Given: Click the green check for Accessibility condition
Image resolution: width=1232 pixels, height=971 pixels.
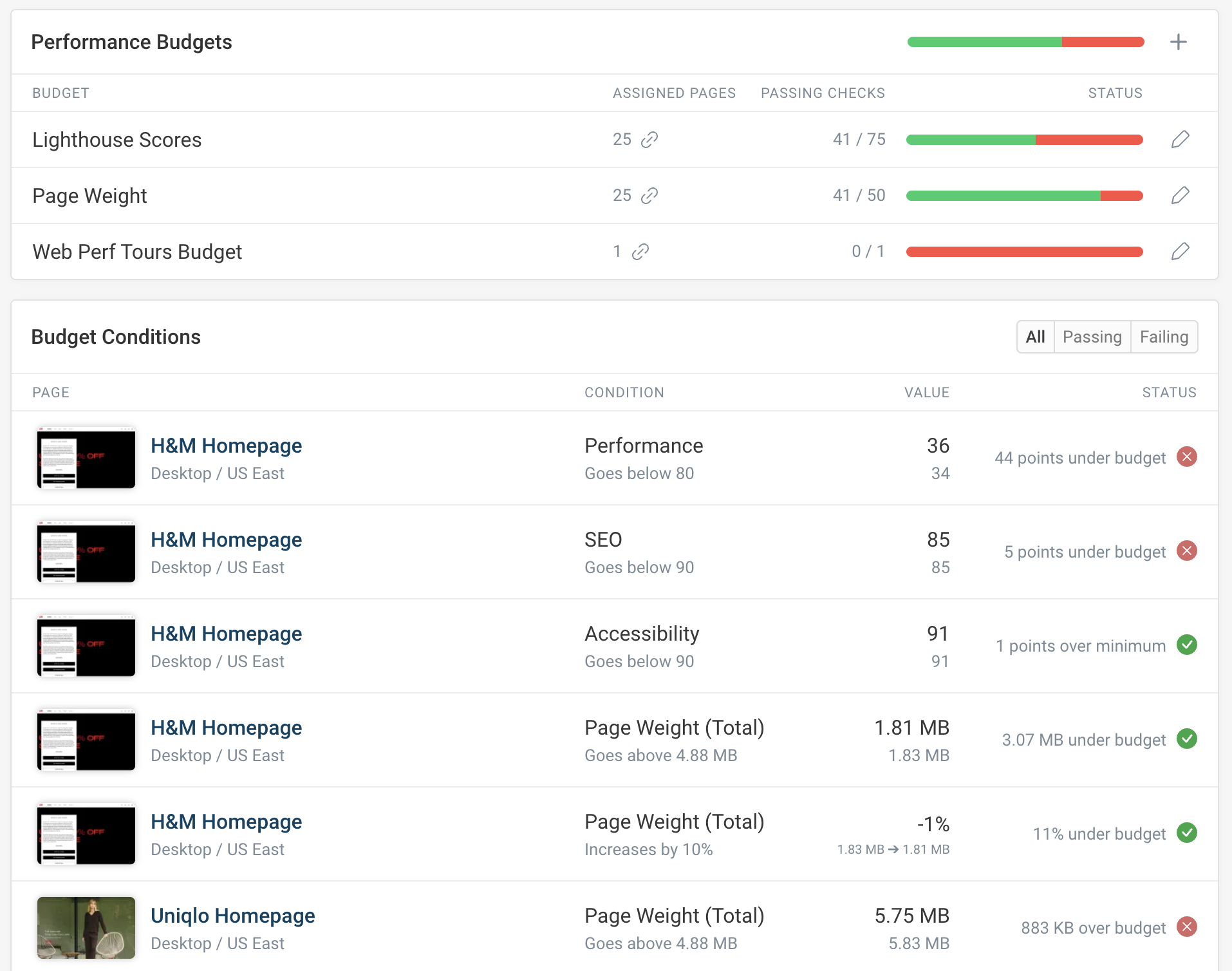Looking at the screenshot, I should tap(1186, 645).
